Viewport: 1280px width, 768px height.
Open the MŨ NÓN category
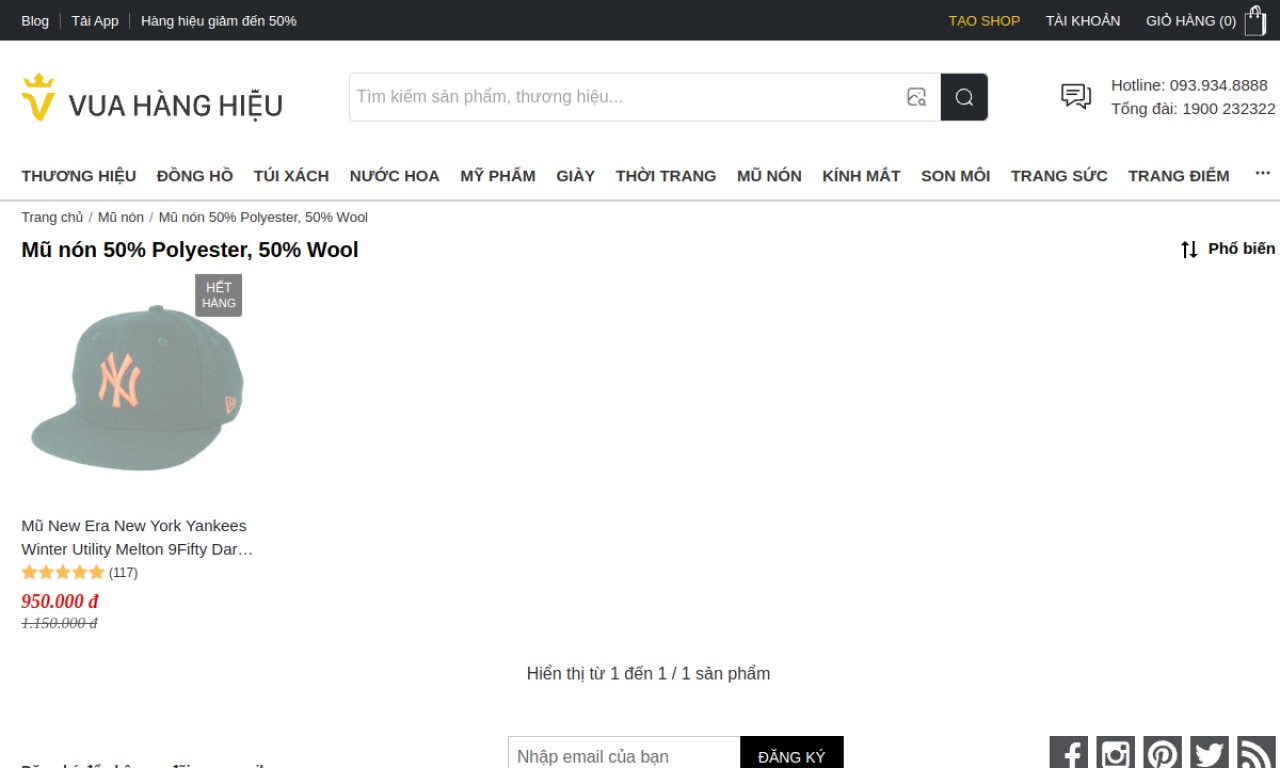click(769, 176)
